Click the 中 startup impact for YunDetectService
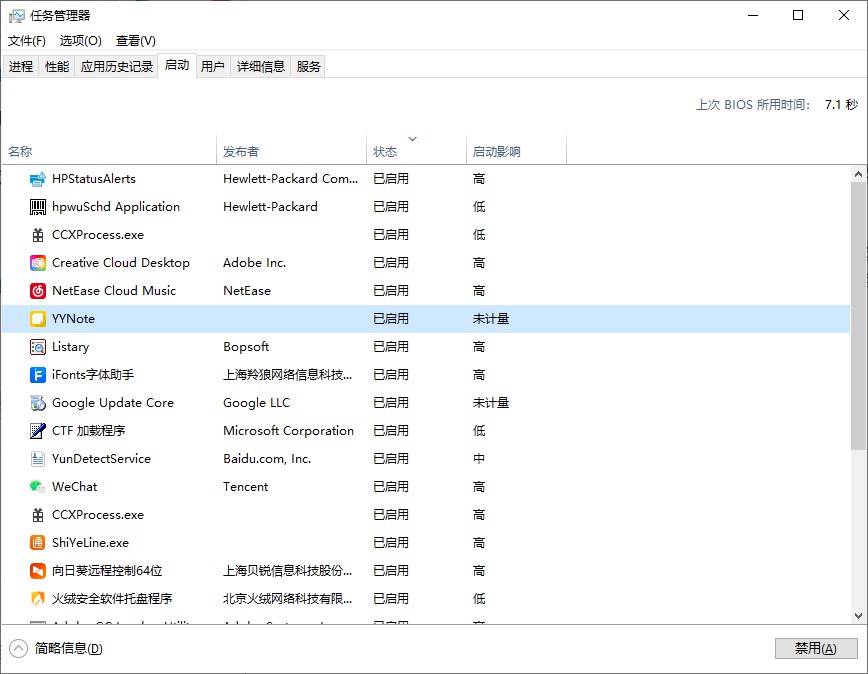The image size is (868, 674). (x=479, y=459)
